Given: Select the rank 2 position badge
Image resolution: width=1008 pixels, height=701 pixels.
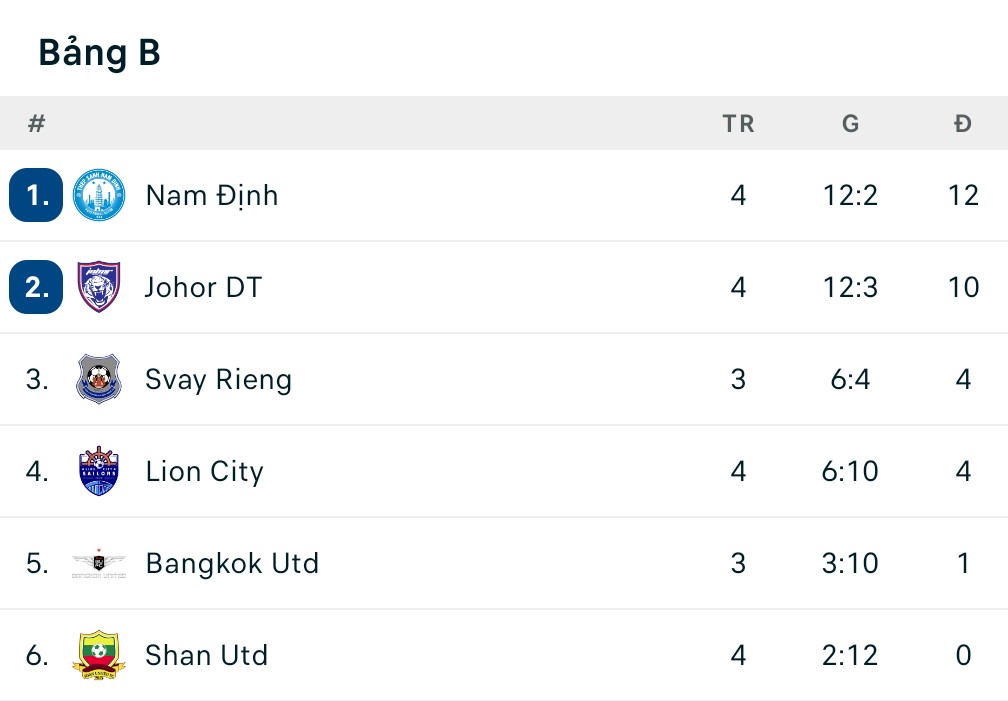Looking at the screenshot, I should click(36, 287).
